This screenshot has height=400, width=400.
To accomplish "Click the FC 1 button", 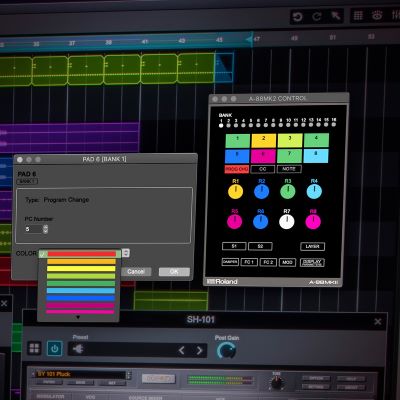I will 249,262.
